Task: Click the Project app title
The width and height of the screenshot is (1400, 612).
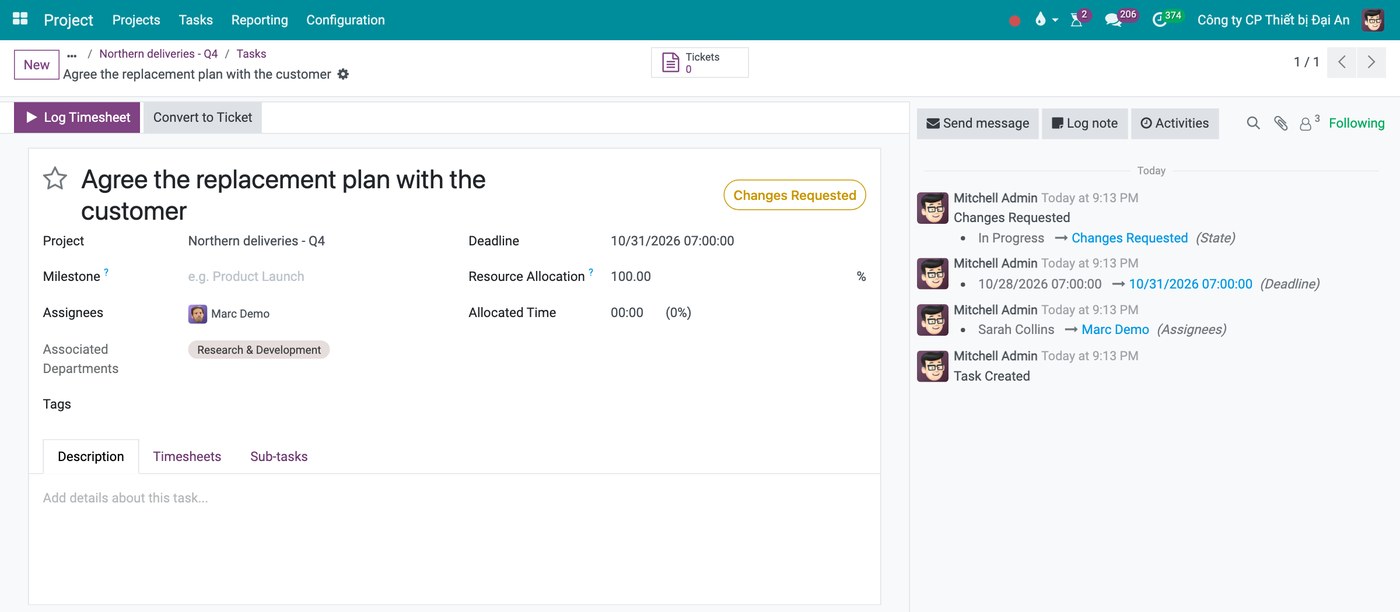Action: pos(69,20)
